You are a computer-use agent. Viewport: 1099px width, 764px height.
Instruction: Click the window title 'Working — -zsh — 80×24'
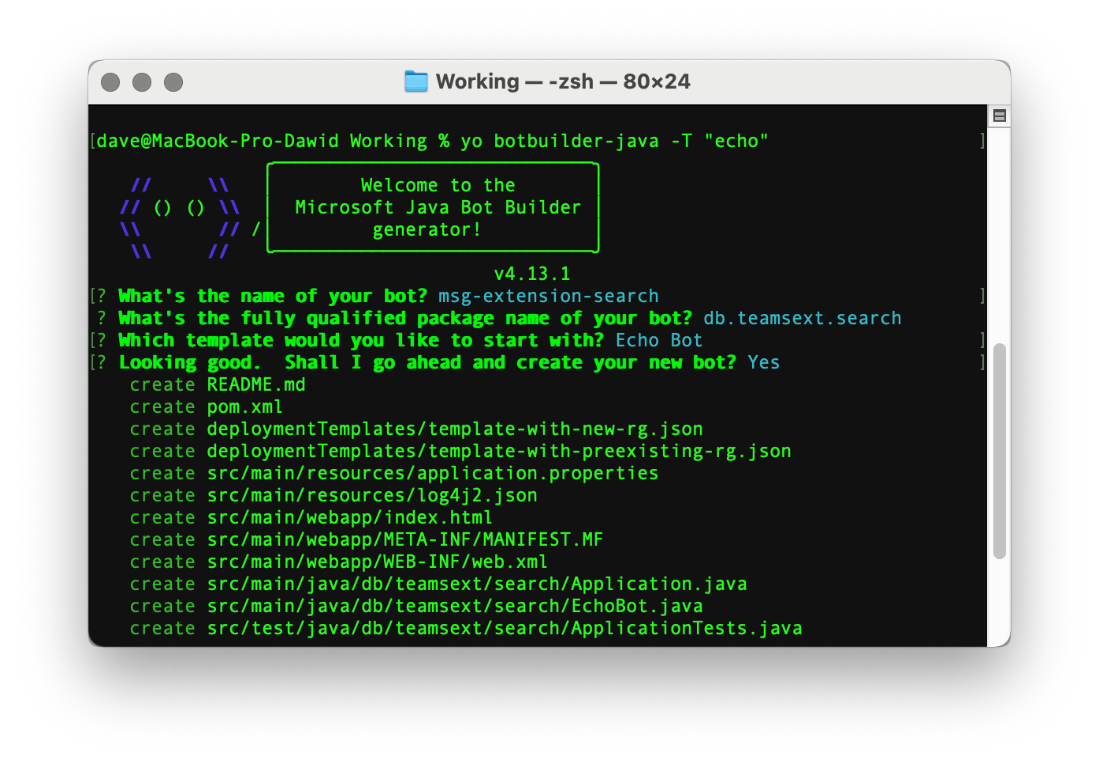[x=563, y=81]
